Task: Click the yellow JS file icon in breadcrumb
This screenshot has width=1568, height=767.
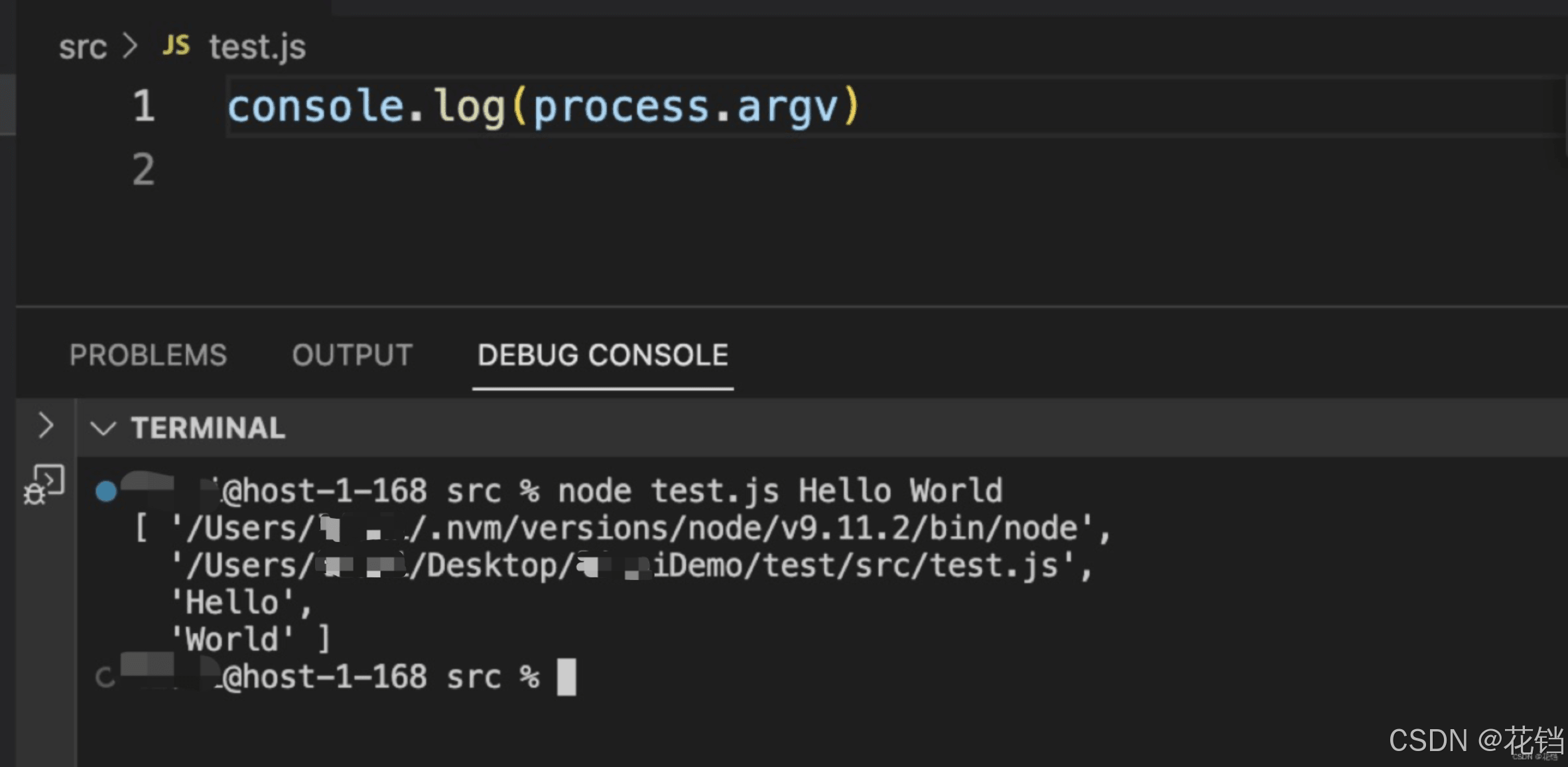Action: click(176, 46)
